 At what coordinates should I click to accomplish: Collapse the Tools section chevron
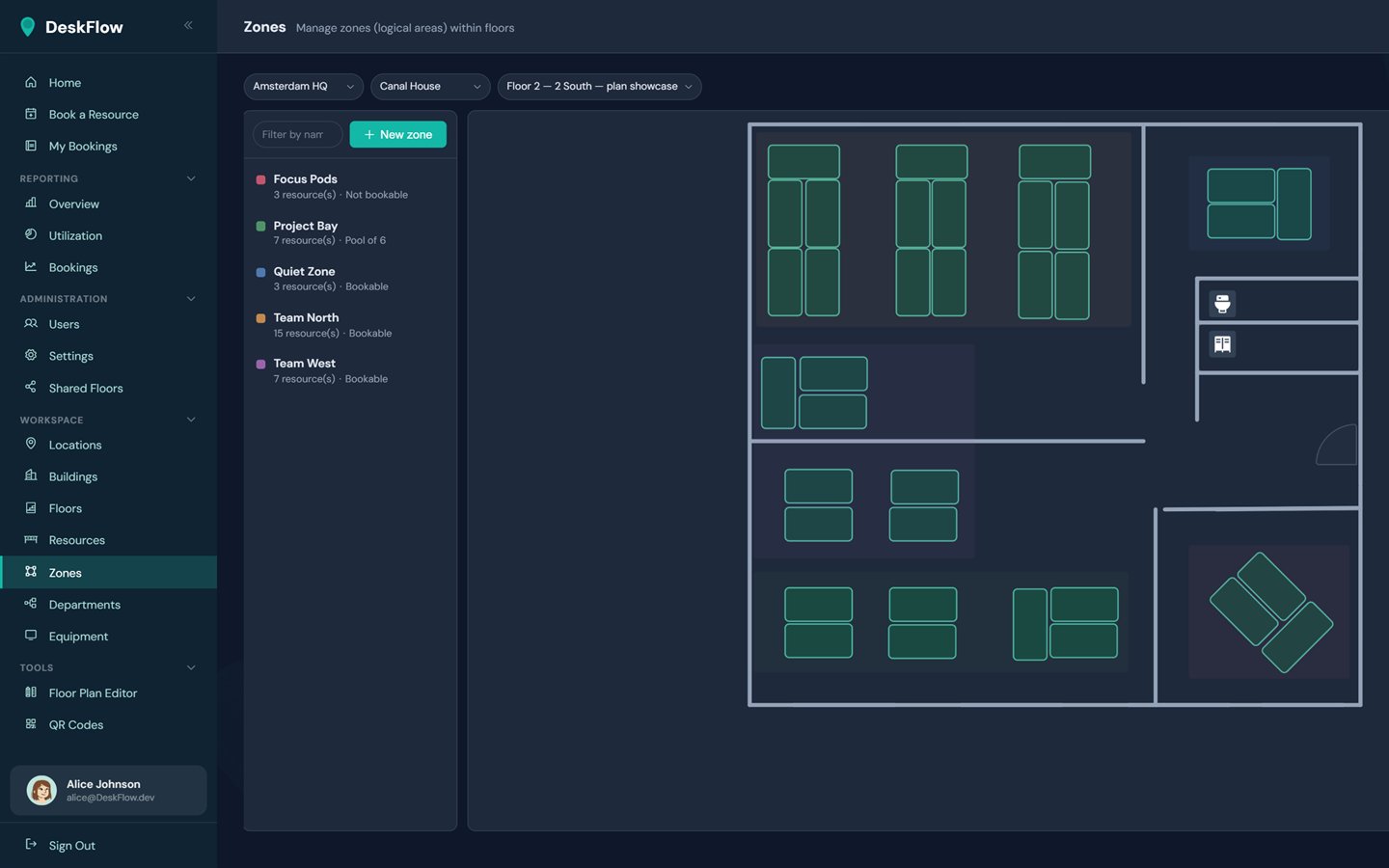(x=191, y=667)
